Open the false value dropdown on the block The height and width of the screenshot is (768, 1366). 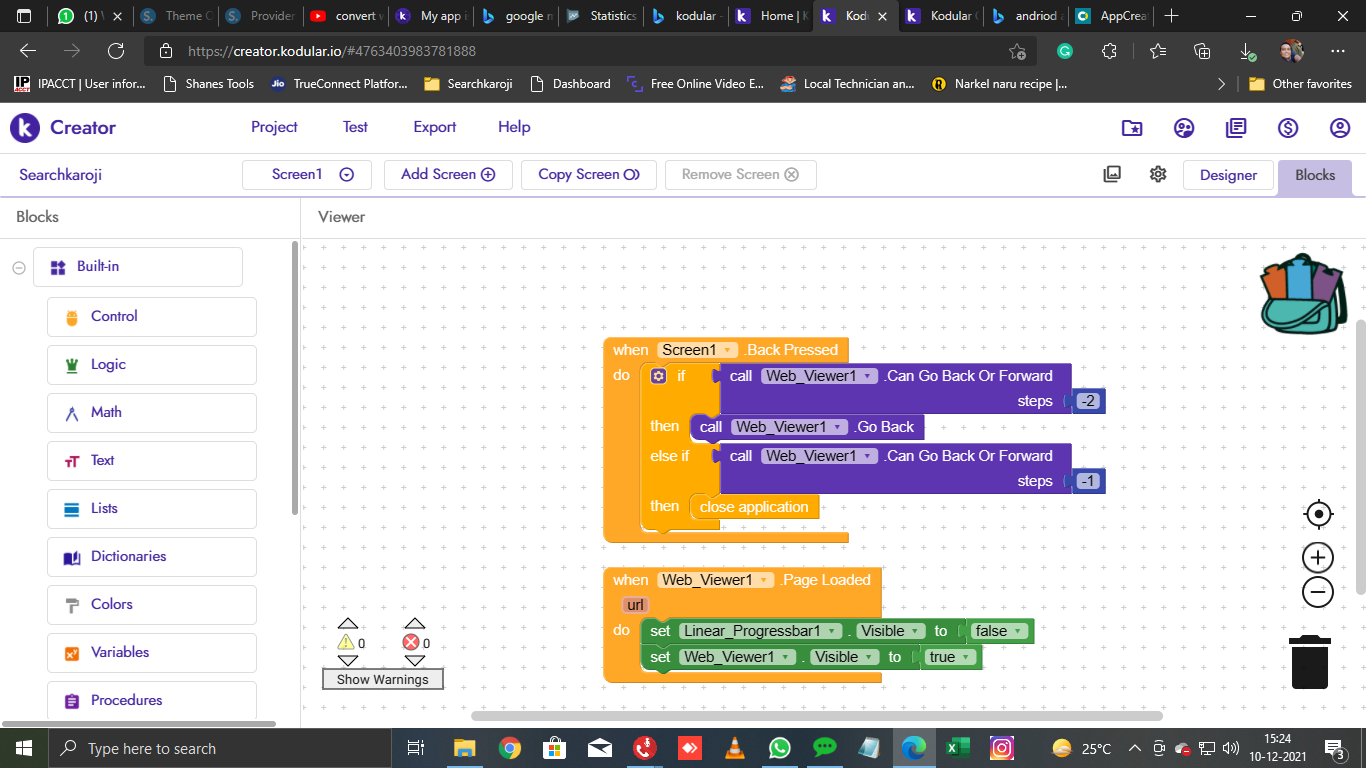pos(1018,631)
